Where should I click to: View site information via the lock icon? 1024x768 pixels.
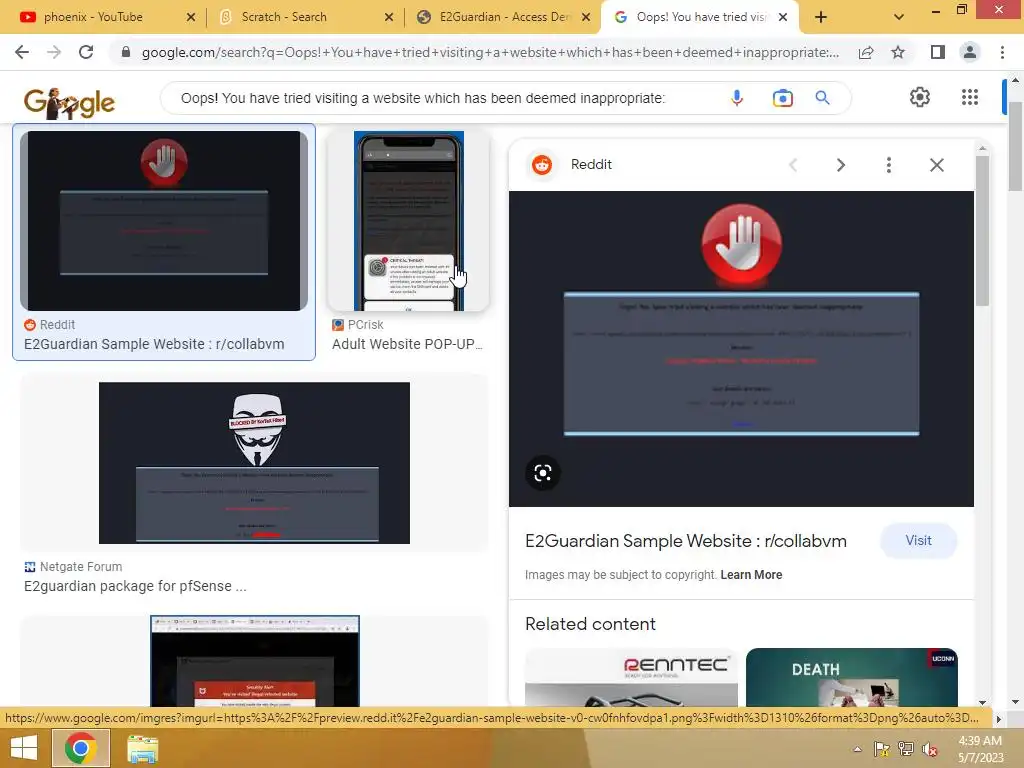tap(126, 52)
